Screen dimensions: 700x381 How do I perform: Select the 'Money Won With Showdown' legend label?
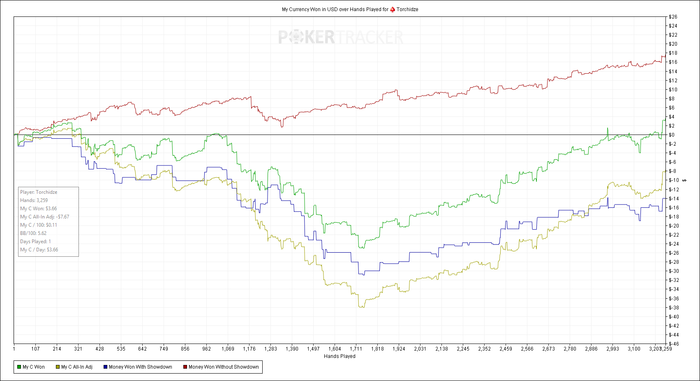140,367
